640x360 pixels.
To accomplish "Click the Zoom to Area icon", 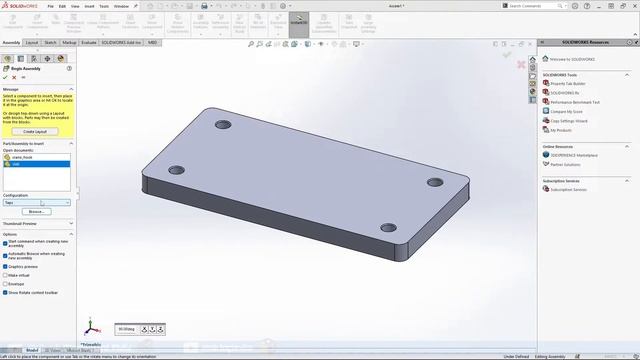I will (x=260, y=44).
